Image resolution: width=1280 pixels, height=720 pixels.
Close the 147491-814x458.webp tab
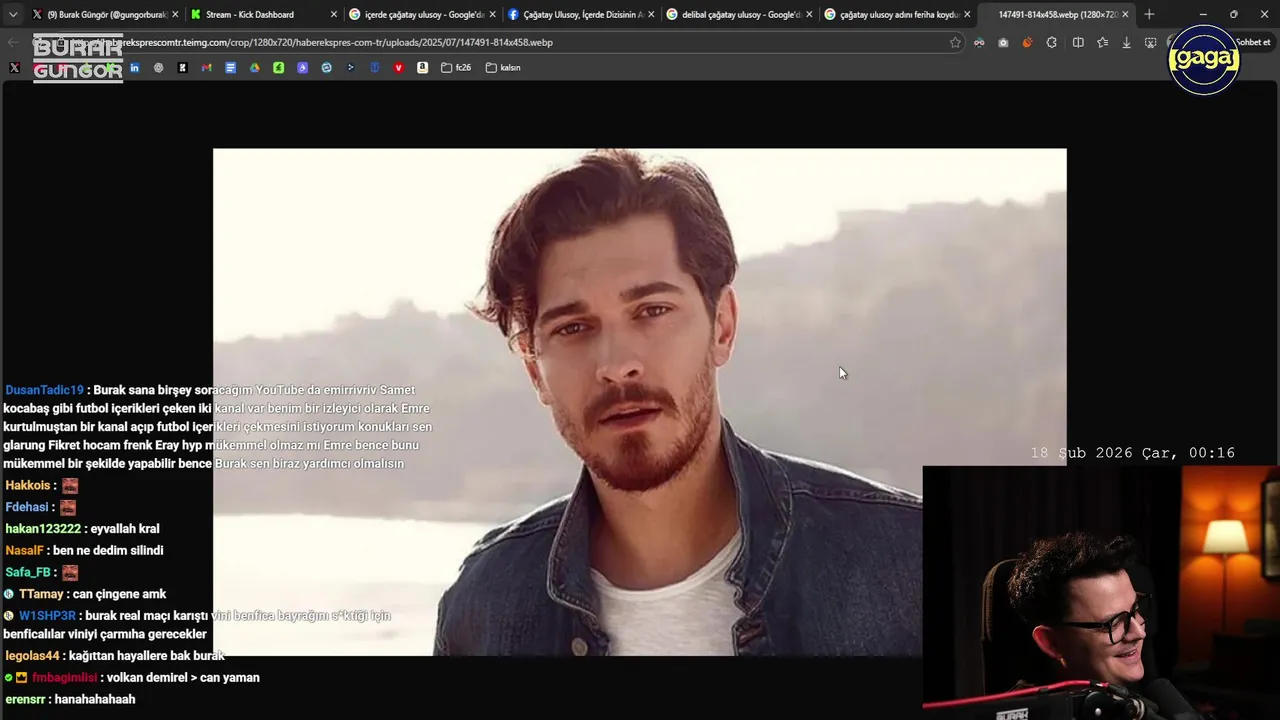(1125, 14)
